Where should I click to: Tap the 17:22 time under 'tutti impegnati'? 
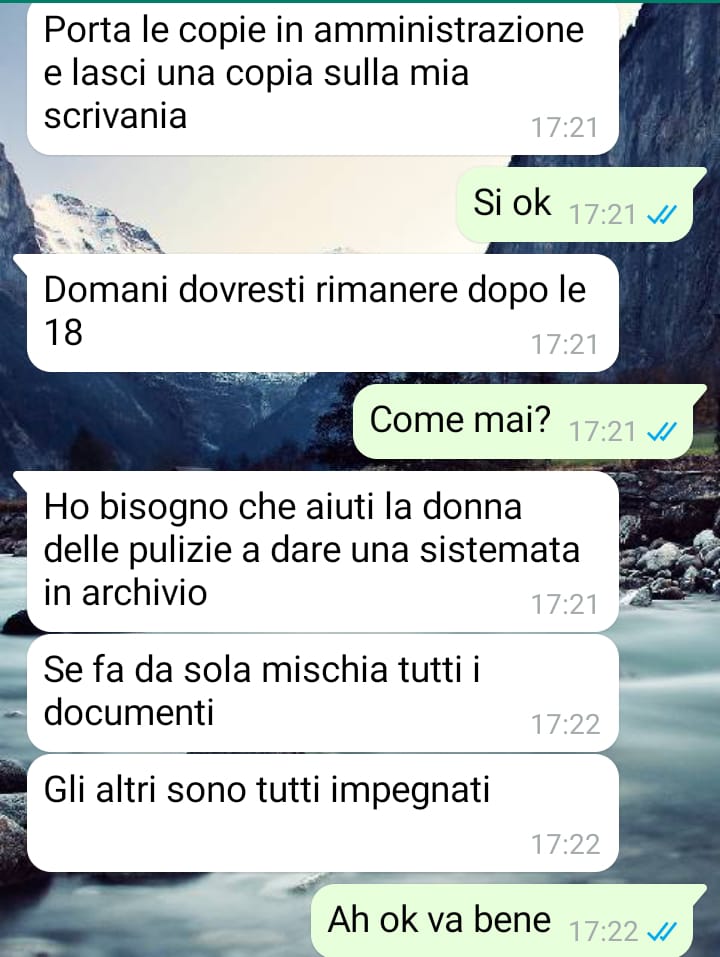click(x=566, y=844)
